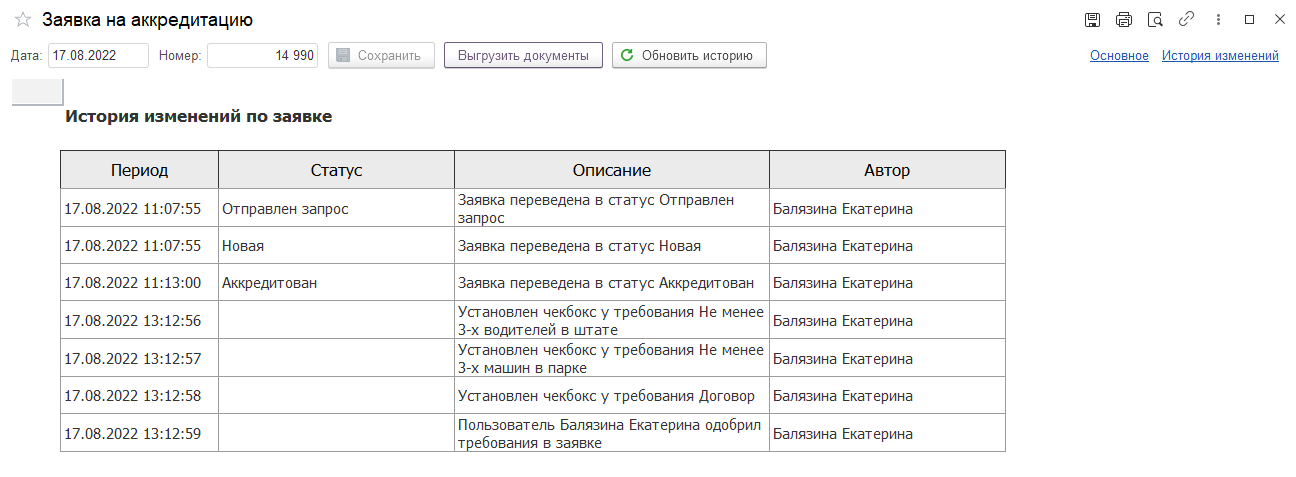Maximize the form window

point(1249,19)
